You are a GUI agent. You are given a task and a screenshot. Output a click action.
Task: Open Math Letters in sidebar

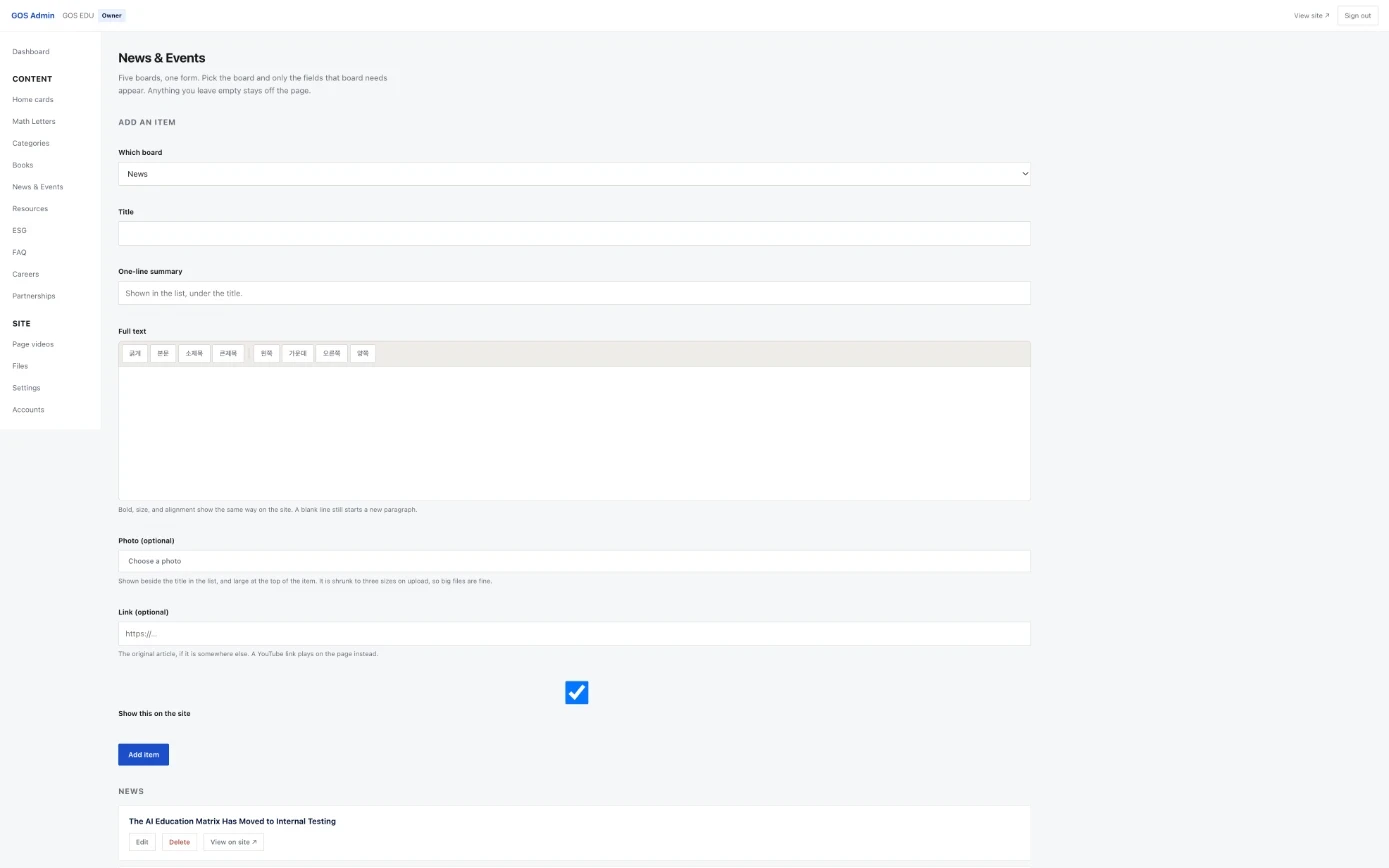tap(34, 121)
